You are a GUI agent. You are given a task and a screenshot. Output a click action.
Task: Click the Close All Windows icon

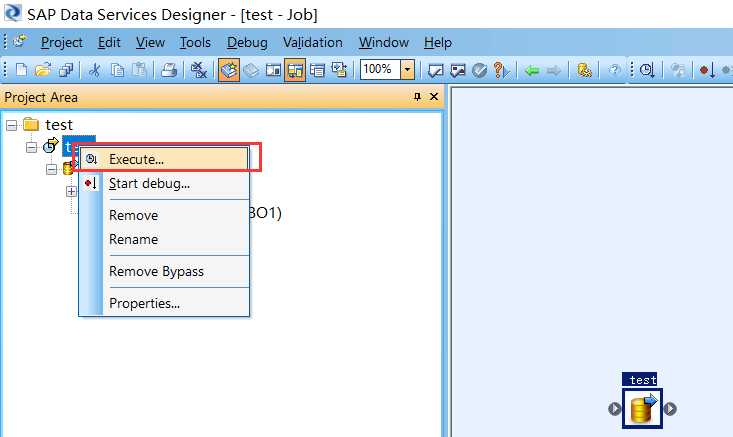pos(199,70)
